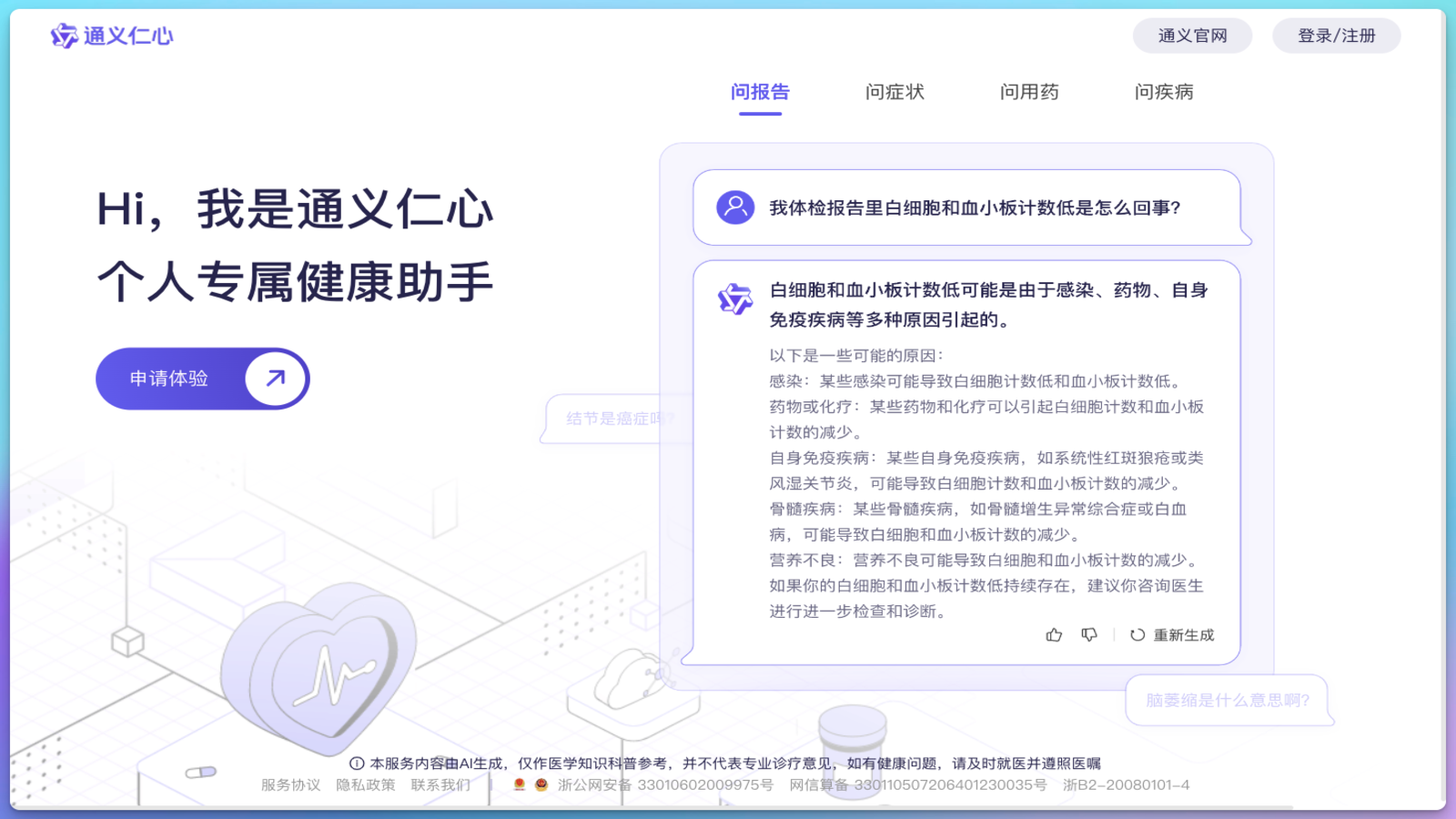Click the line starting 营养不良:
The image size is (1456, 819).
click(986, 560)
